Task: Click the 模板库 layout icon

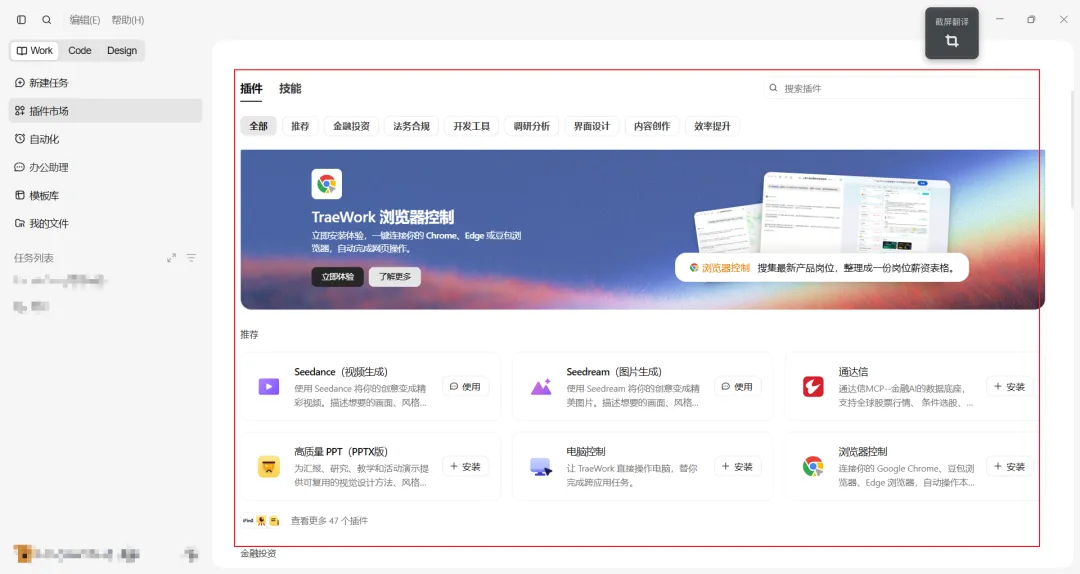Action: point(20,195)
